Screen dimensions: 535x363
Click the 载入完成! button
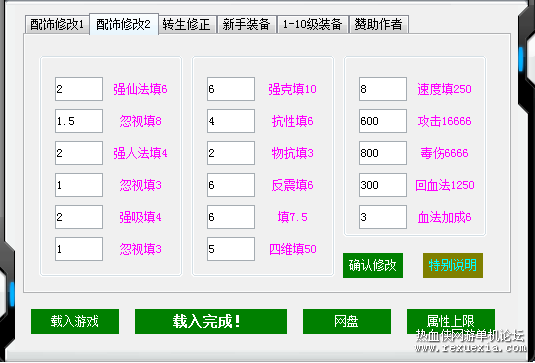click(211, 321)
